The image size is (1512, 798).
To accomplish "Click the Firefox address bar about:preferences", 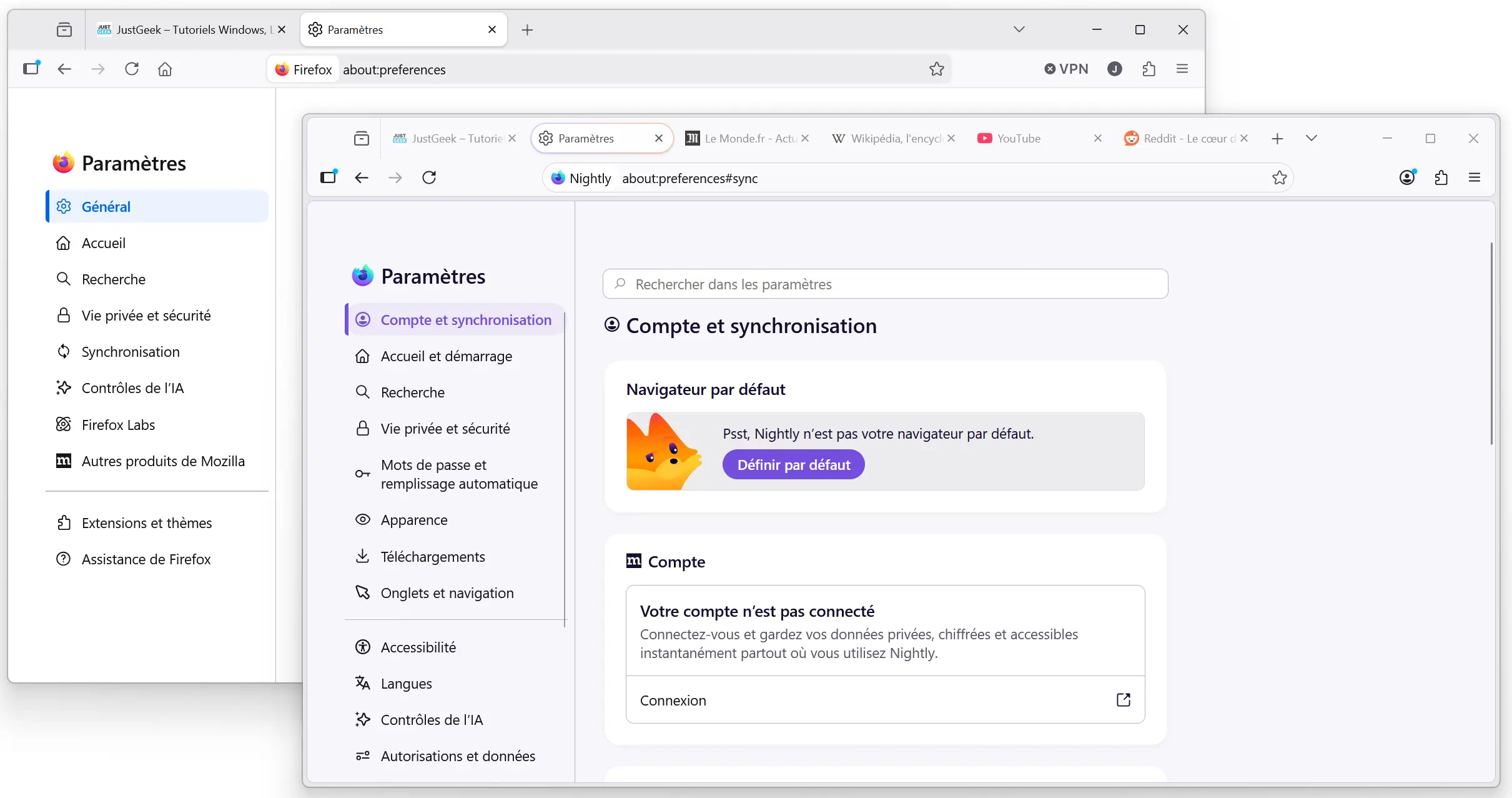I will (x=394, y=69).
